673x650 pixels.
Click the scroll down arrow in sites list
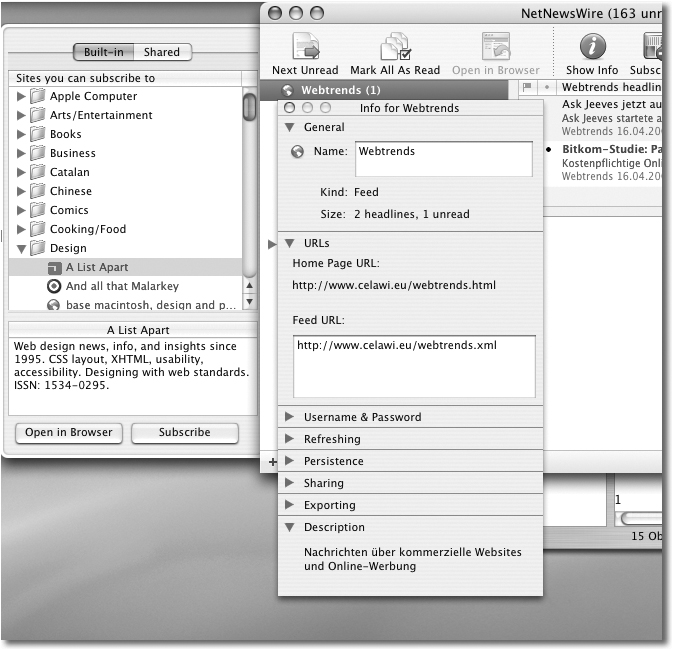[249, 301]
